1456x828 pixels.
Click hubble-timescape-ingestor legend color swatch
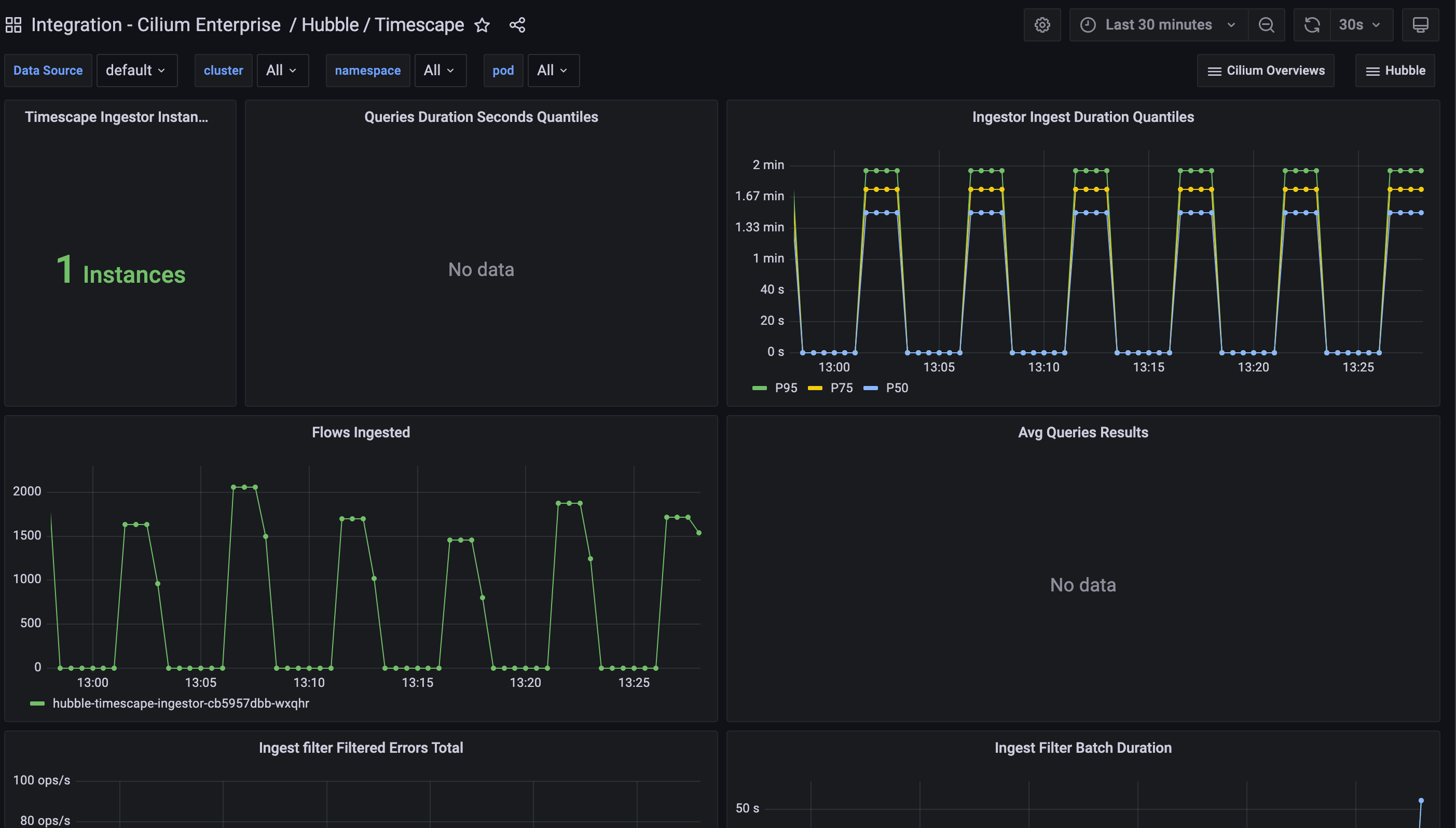click(37, 703)
